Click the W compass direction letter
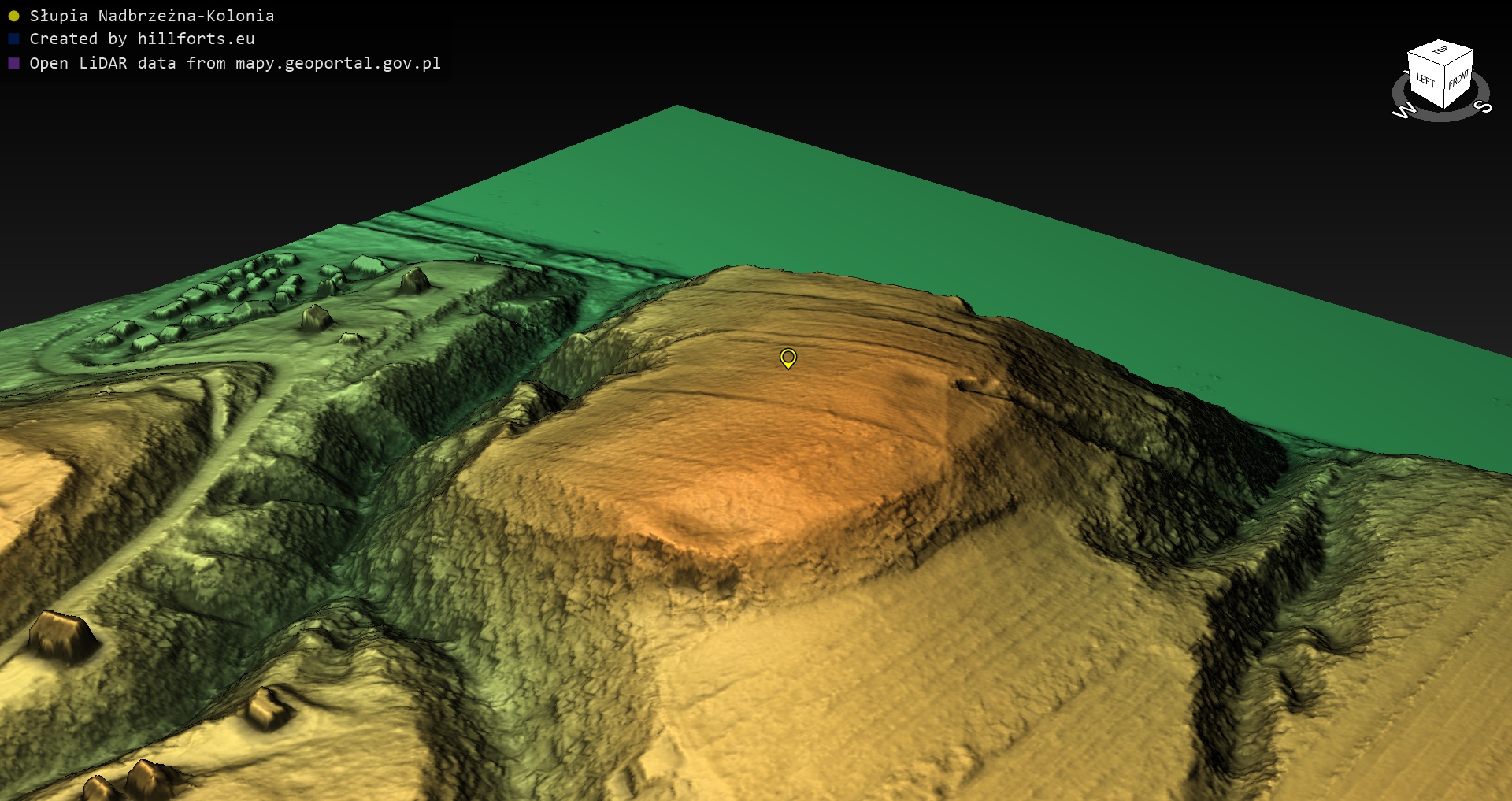1512x801 pixels. point(1403,111)
